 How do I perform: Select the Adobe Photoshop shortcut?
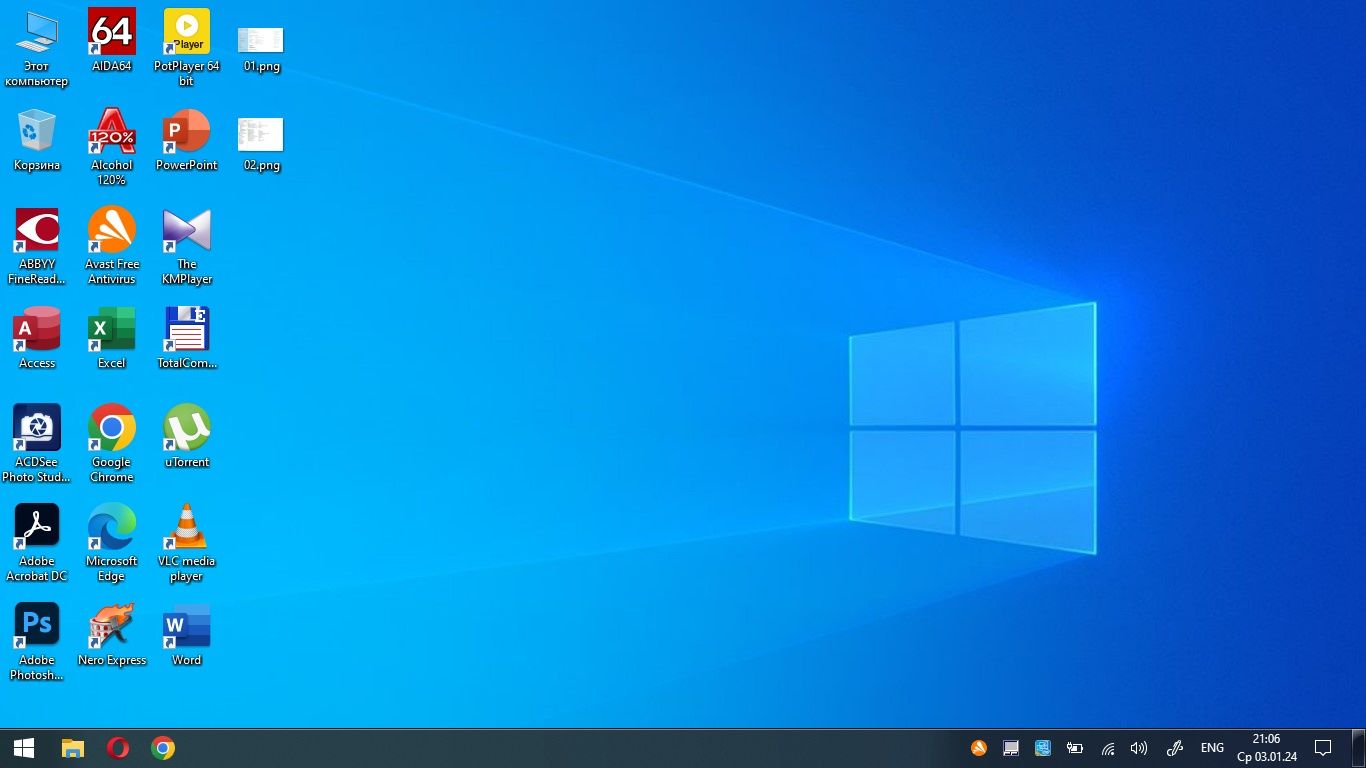pos(37,642)
